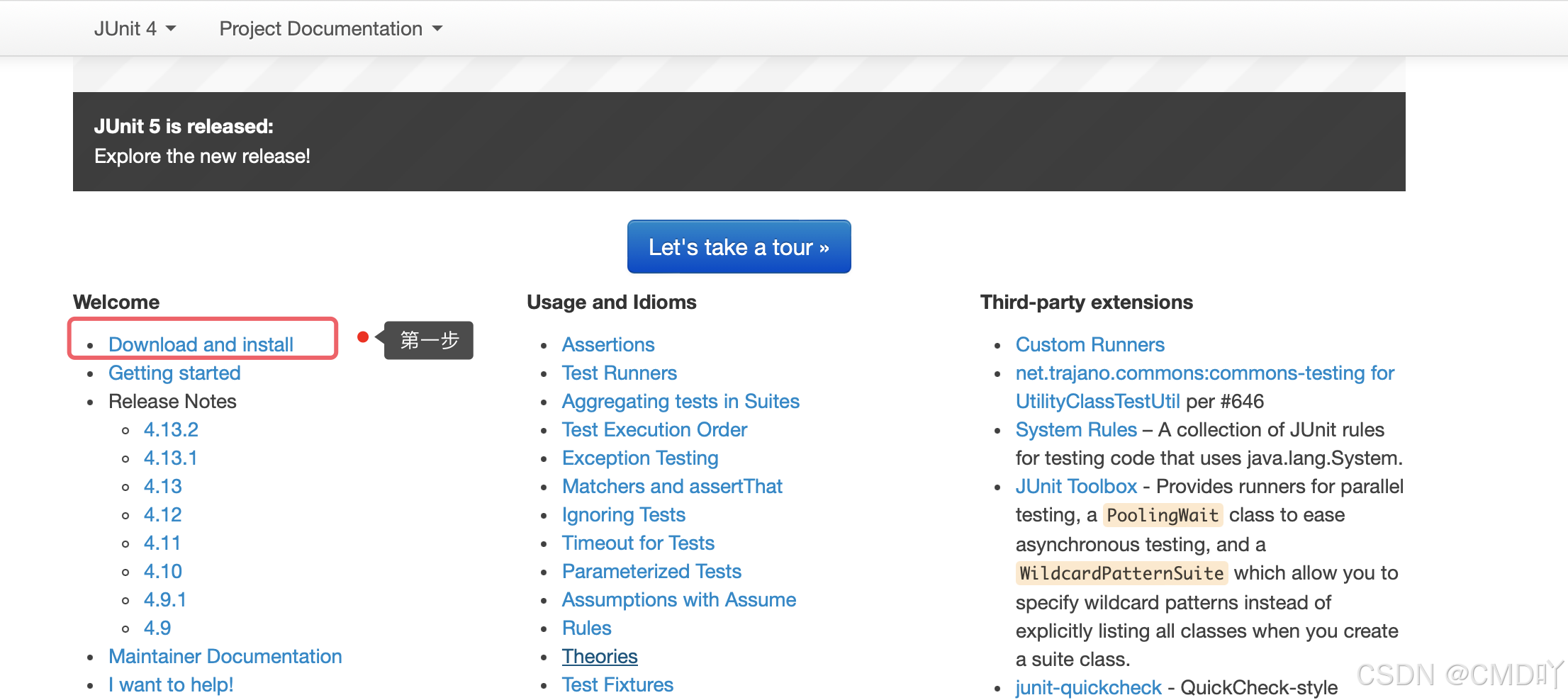Viewport: 1568px width, 700px height.
Task: Click the "I want to help!" link
Action: pos(171,684)
